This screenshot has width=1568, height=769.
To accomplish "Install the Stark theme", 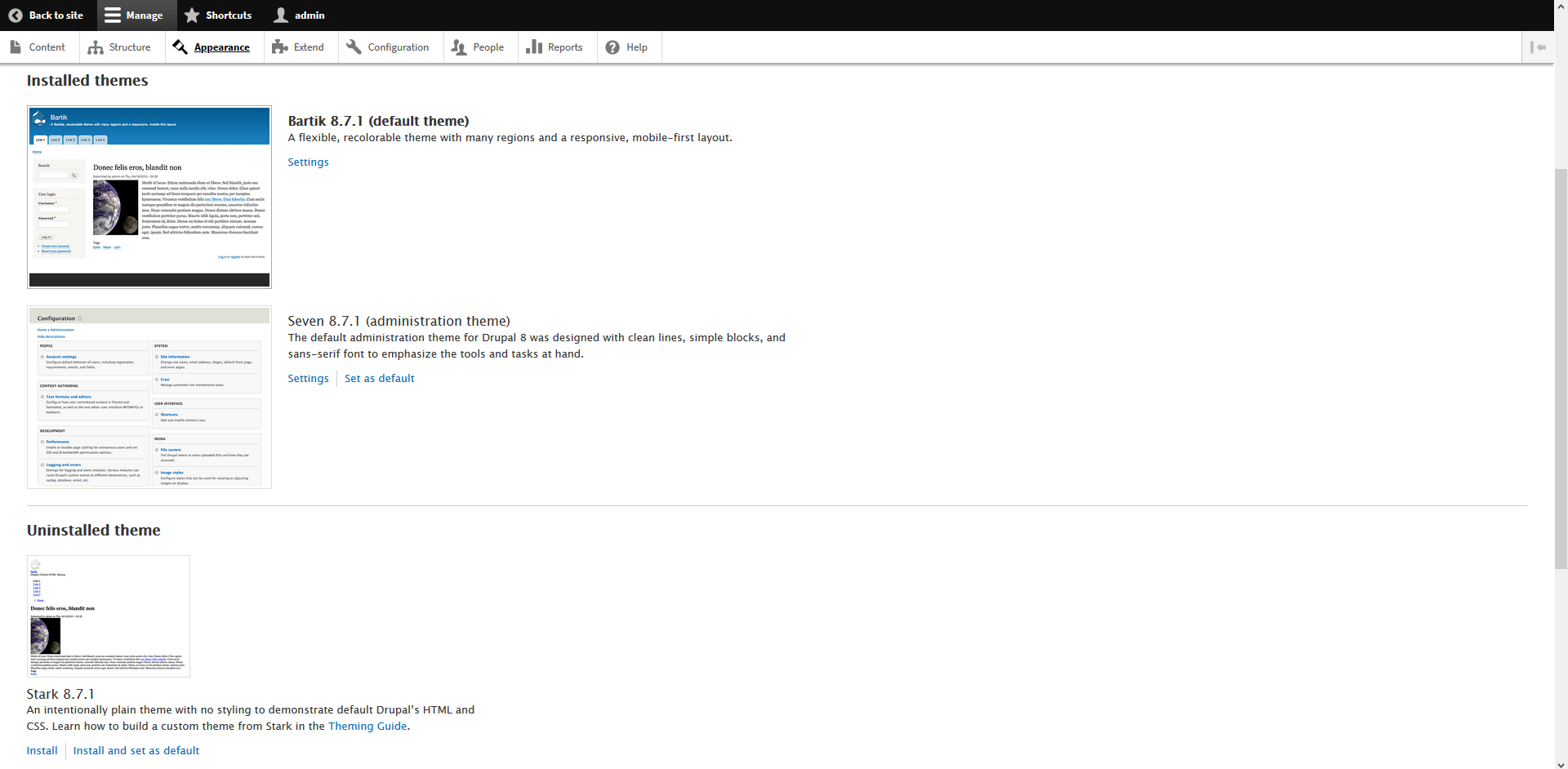I will [42, 751].
